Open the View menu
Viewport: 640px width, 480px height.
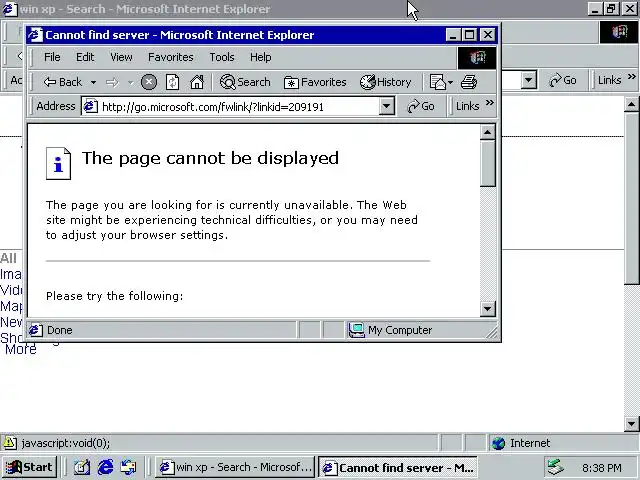coord(121,57)
